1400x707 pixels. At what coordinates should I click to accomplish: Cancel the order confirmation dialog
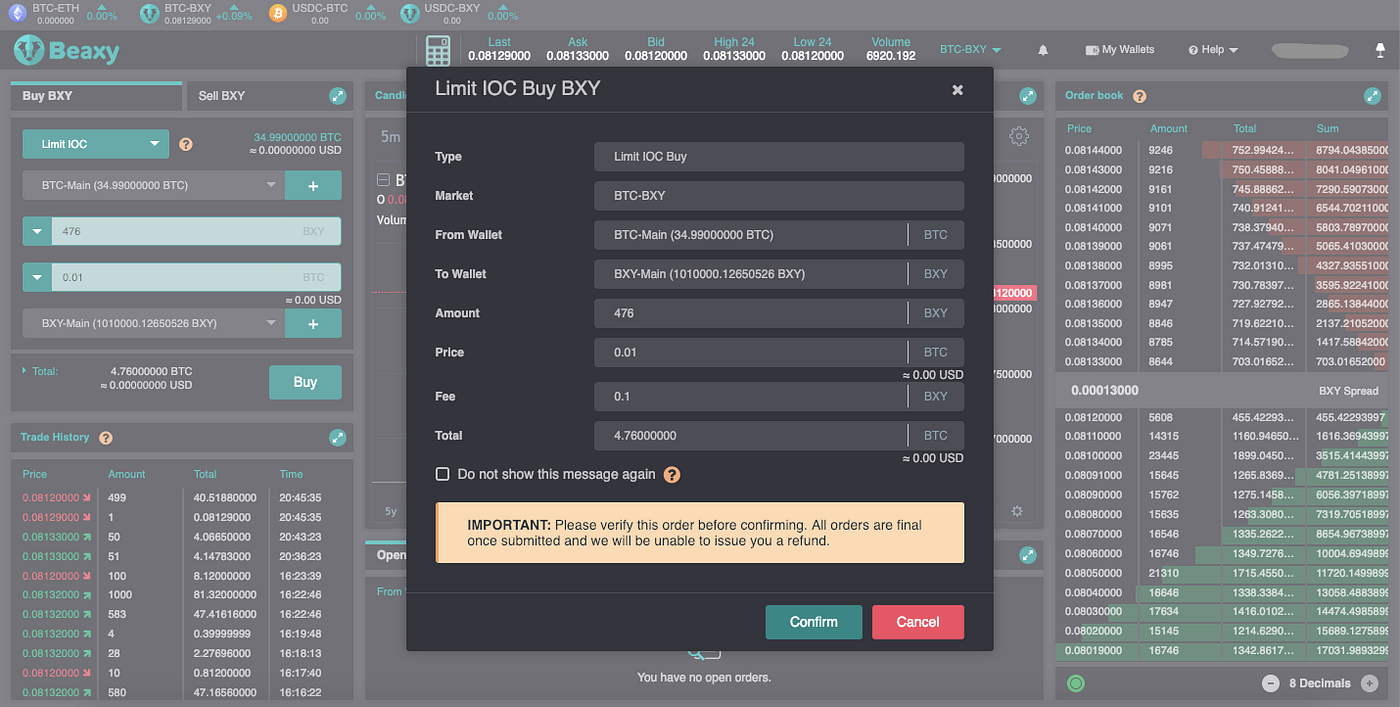(918, 622)
